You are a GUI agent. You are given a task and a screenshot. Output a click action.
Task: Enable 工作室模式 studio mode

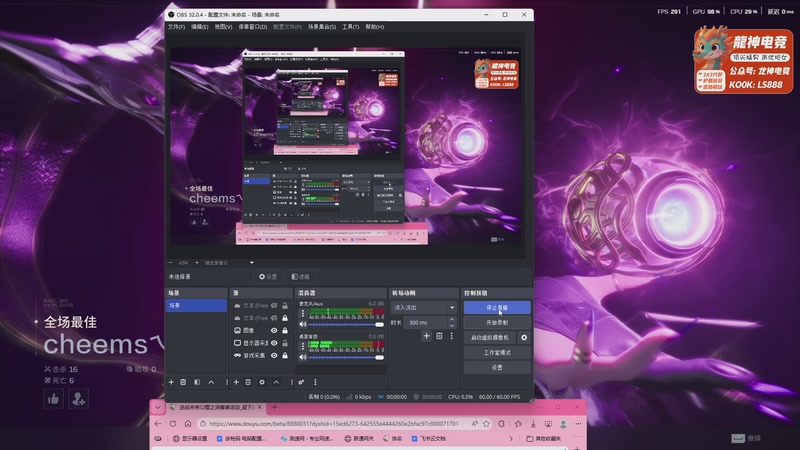pos(497,353)
